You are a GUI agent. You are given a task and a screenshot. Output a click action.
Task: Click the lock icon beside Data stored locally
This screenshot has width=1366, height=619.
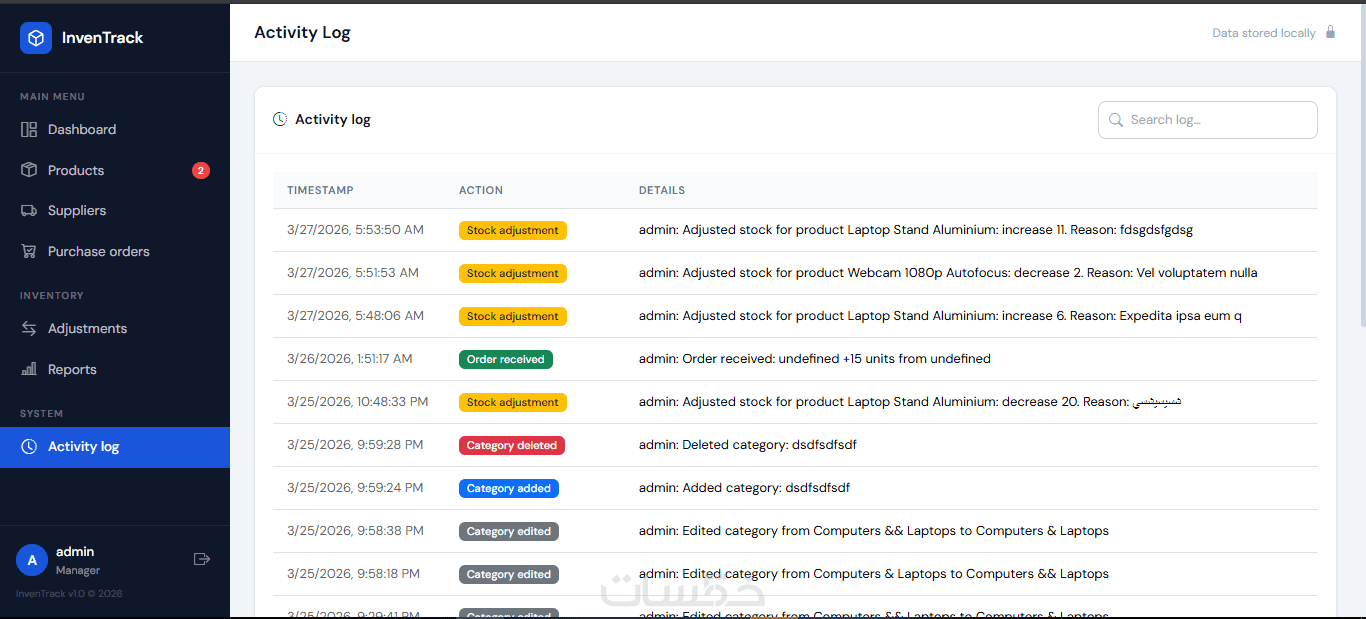1330,32
